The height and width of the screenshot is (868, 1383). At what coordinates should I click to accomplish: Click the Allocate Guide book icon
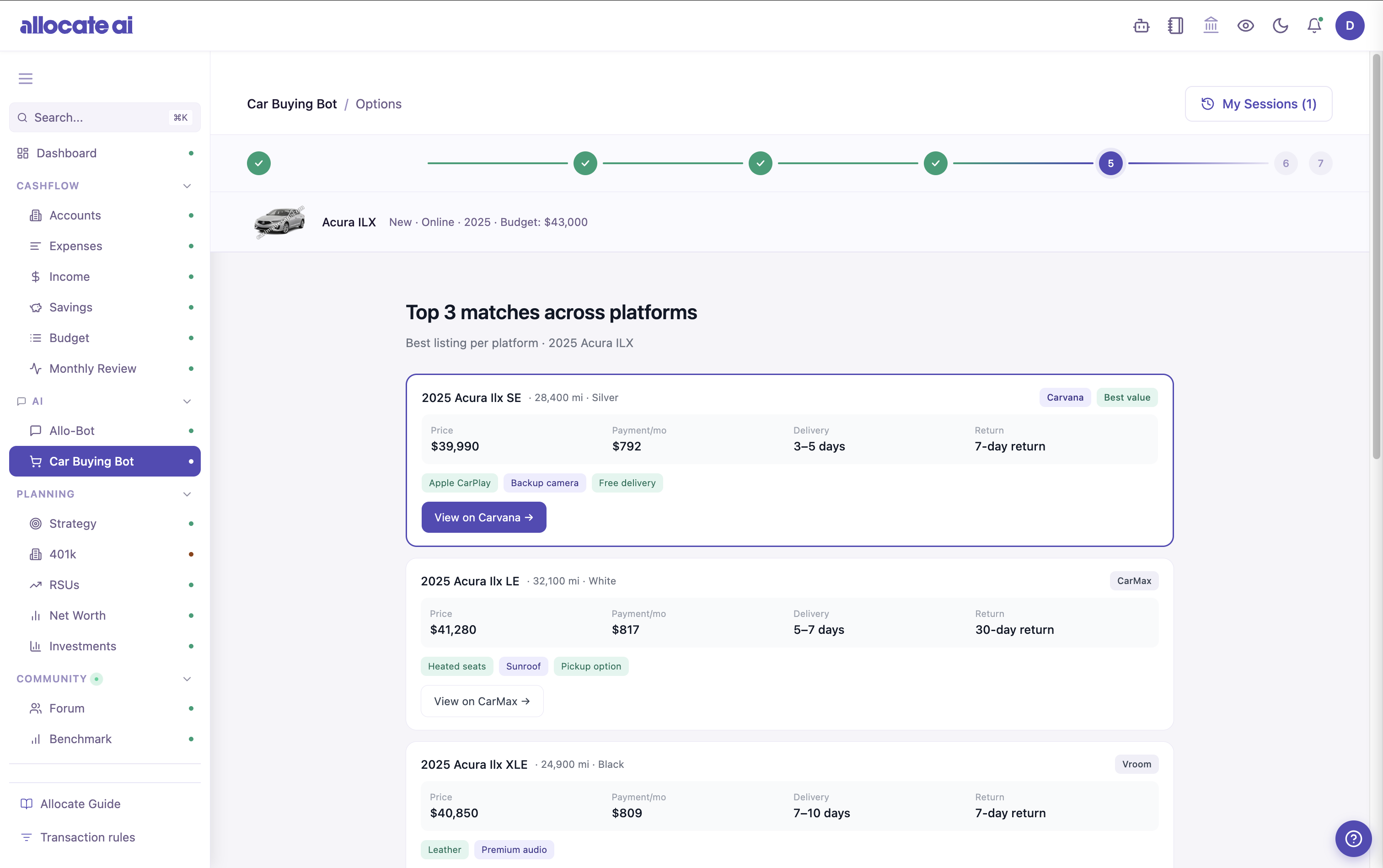click(x=27, y=804)
